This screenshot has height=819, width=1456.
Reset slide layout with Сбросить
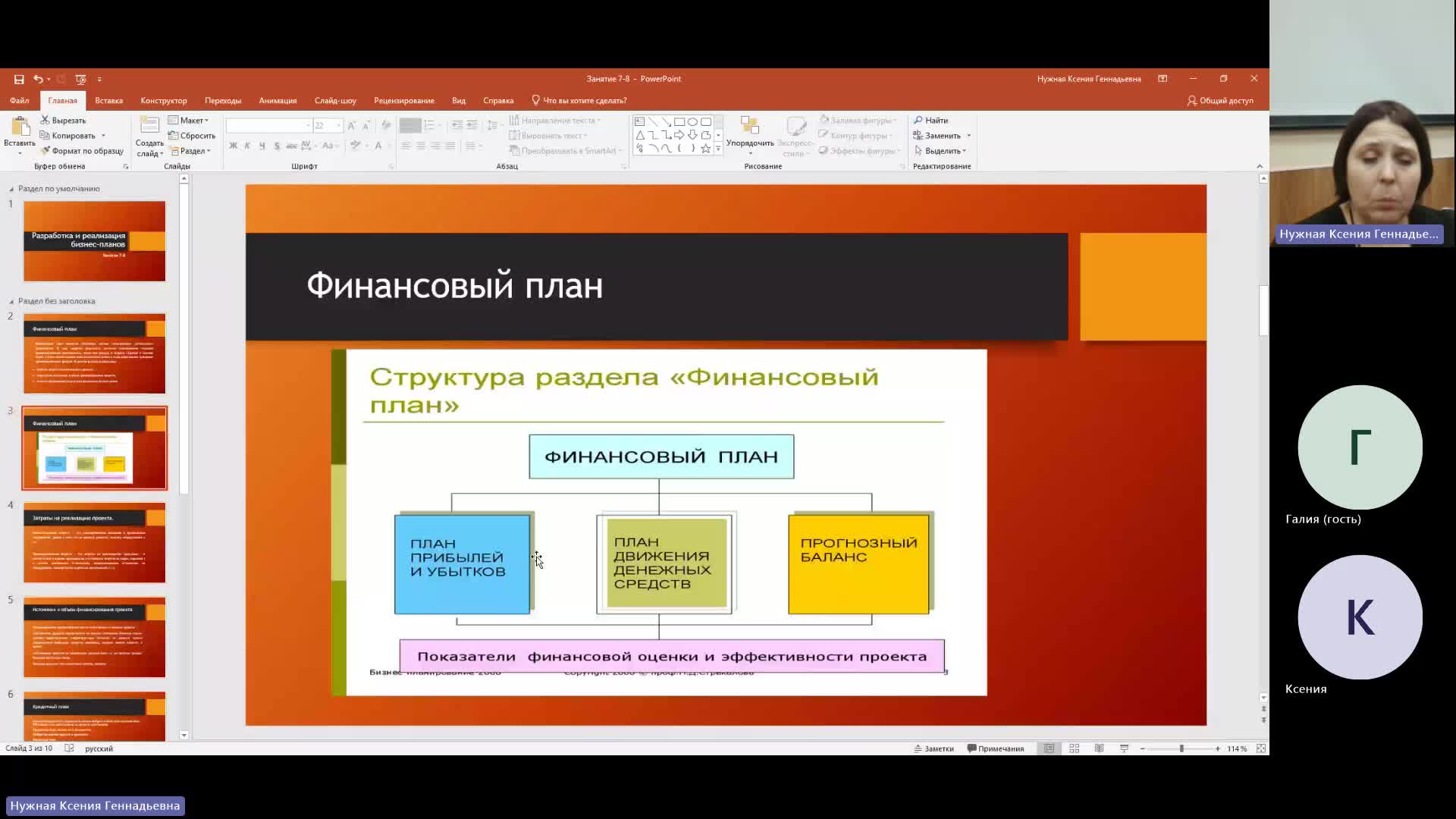(x=192, y=135)
